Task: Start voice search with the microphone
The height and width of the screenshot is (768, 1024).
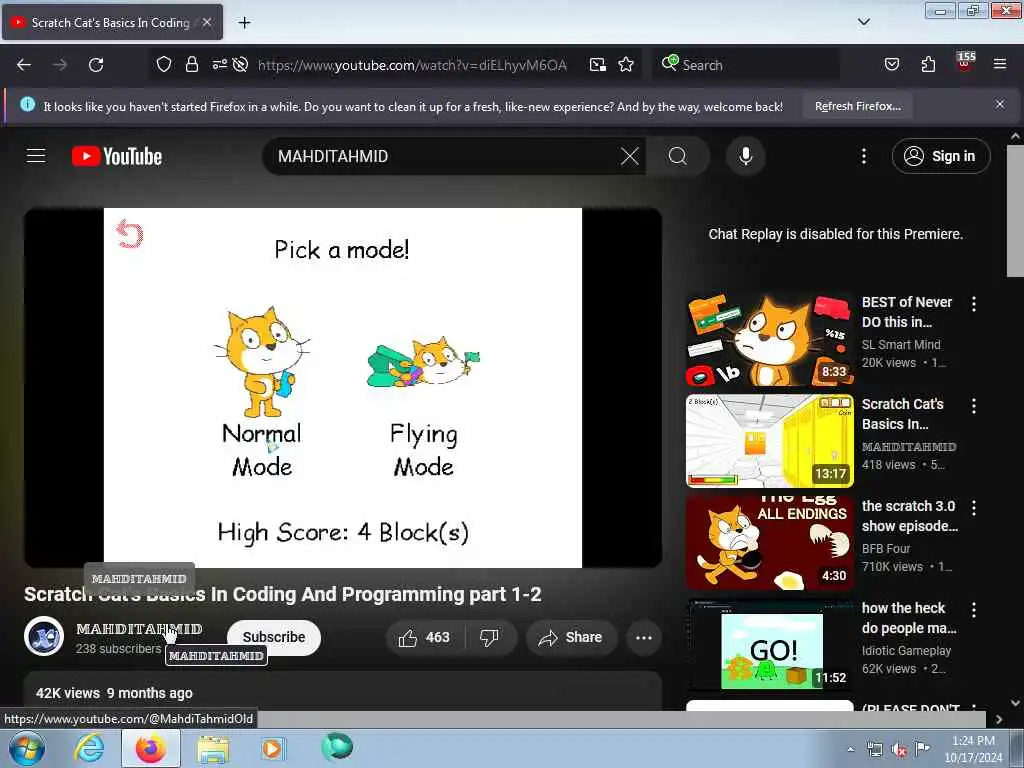Action: (746, 156)
